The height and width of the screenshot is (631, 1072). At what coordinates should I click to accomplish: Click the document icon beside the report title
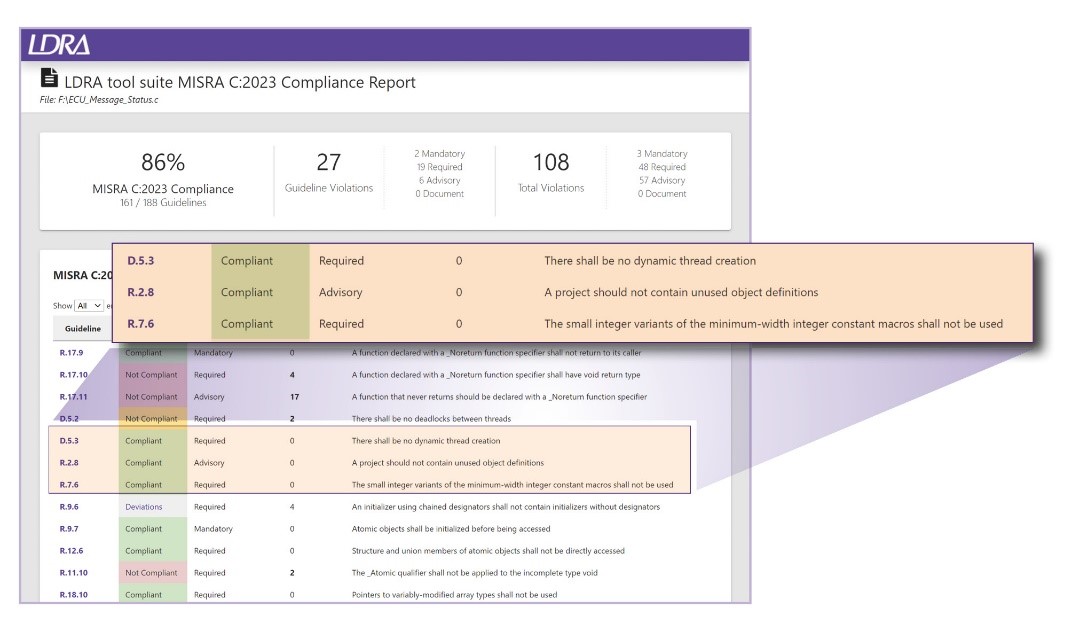[x=49, y=80]
